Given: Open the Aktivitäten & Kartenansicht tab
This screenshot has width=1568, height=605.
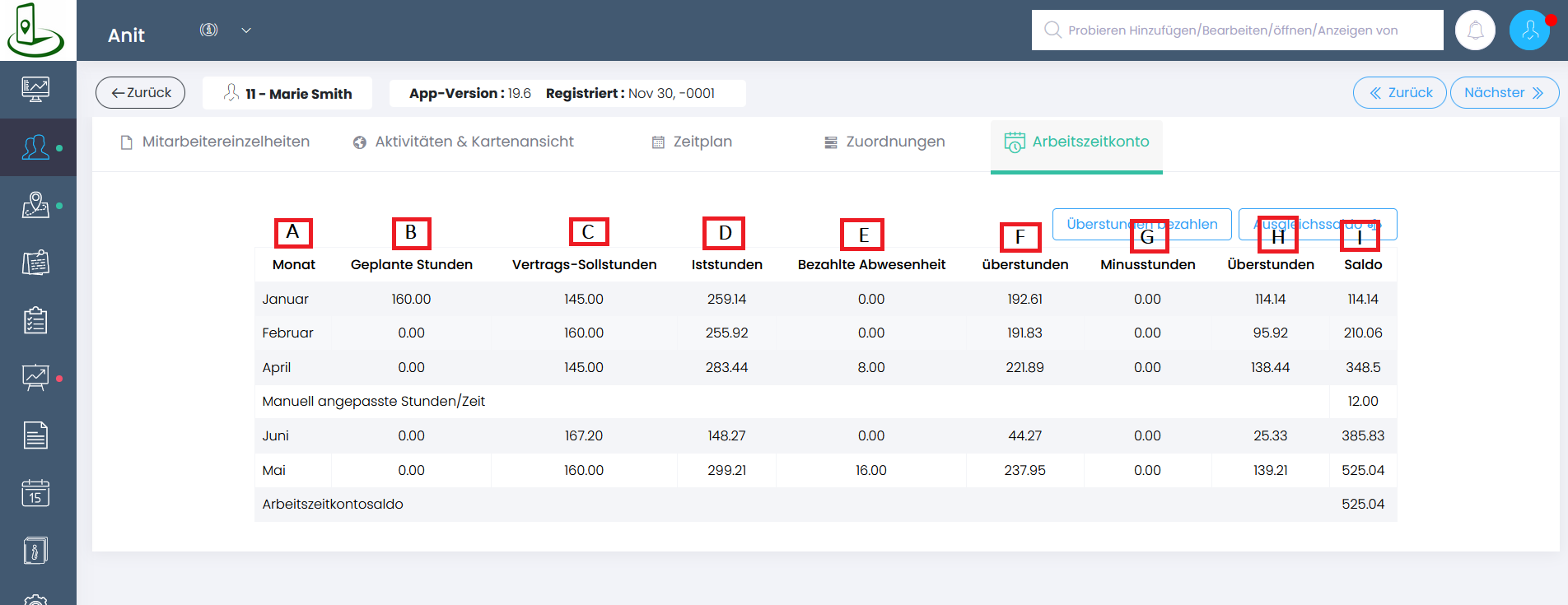Looking at the screenshot, I should 464,142.
